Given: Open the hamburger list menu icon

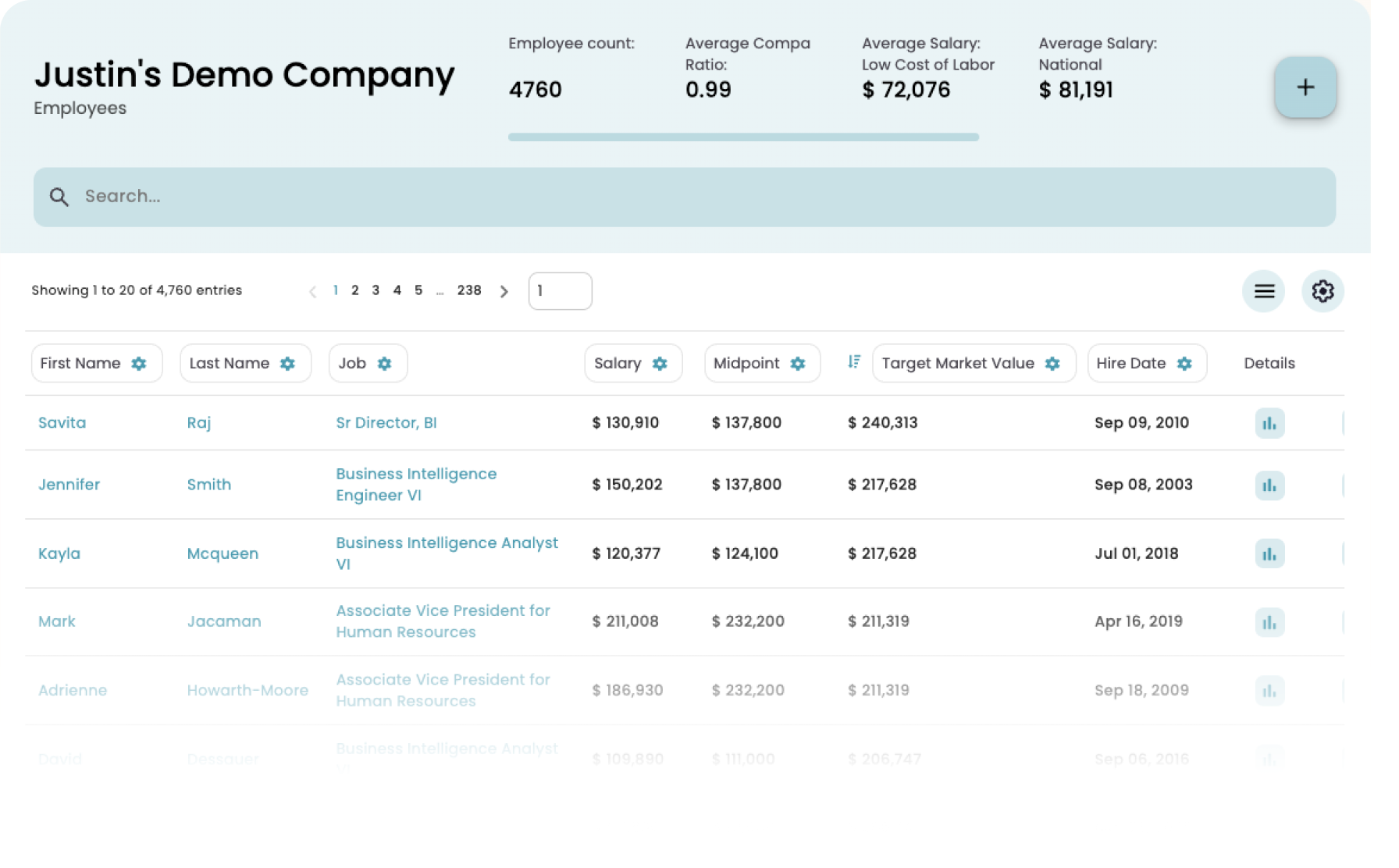Looking at the screenshot, I should tap(1264, 291).
